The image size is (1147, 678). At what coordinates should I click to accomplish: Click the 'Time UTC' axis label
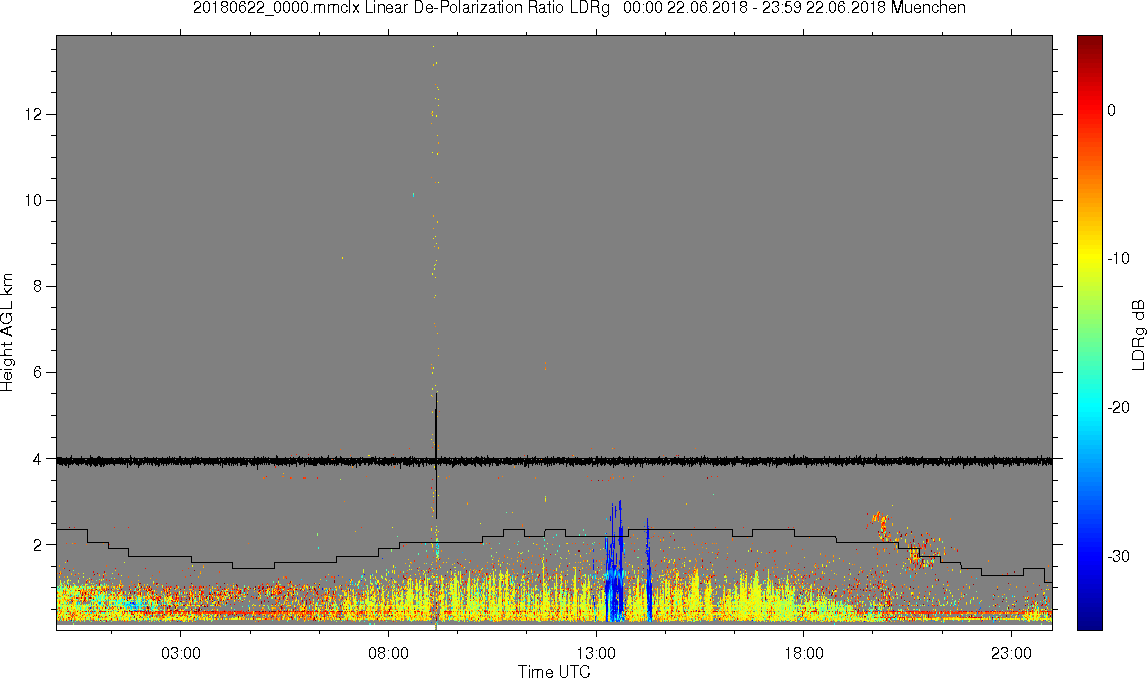click(554, 671)
